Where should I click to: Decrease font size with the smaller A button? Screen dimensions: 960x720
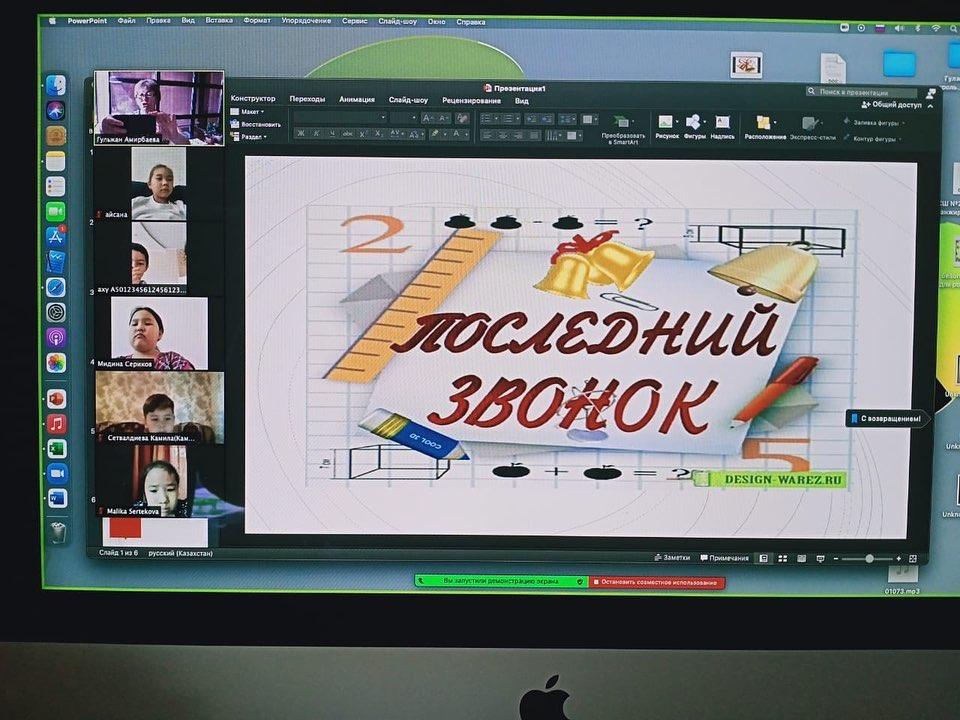pos(443,118)
